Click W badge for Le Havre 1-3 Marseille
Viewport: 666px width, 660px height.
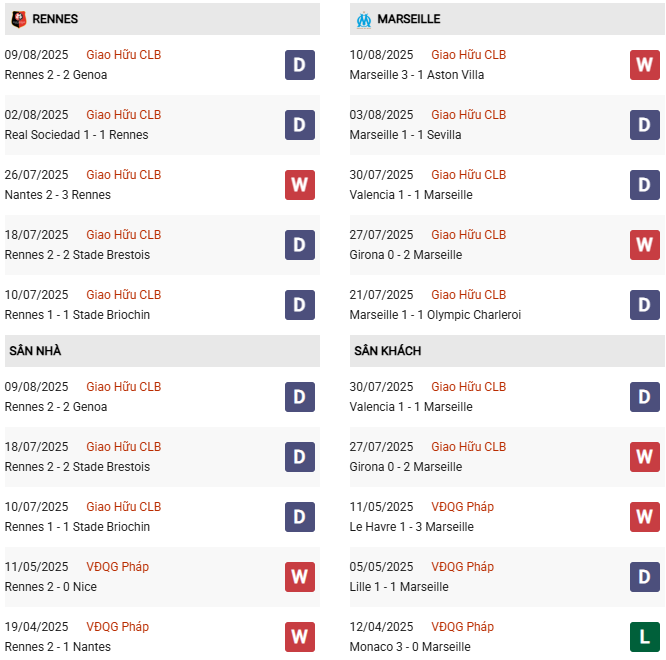(645, 517)
